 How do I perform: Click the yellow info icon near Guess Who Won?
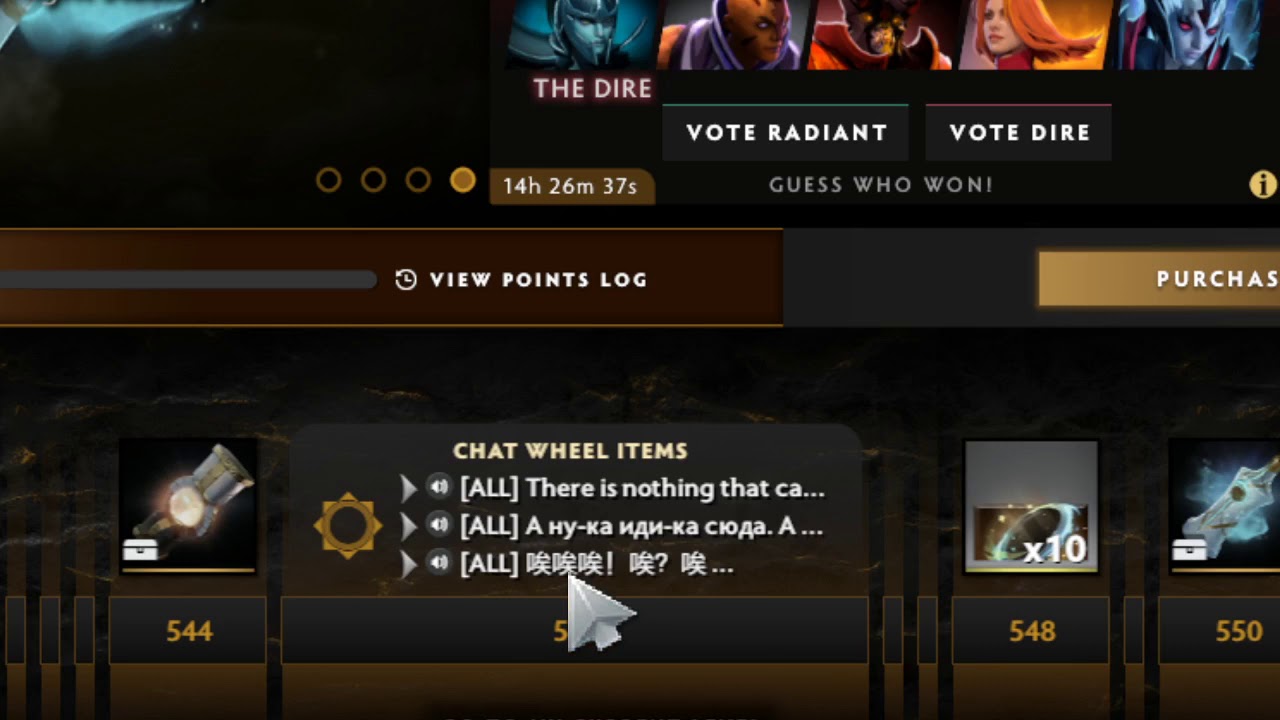1263,184
